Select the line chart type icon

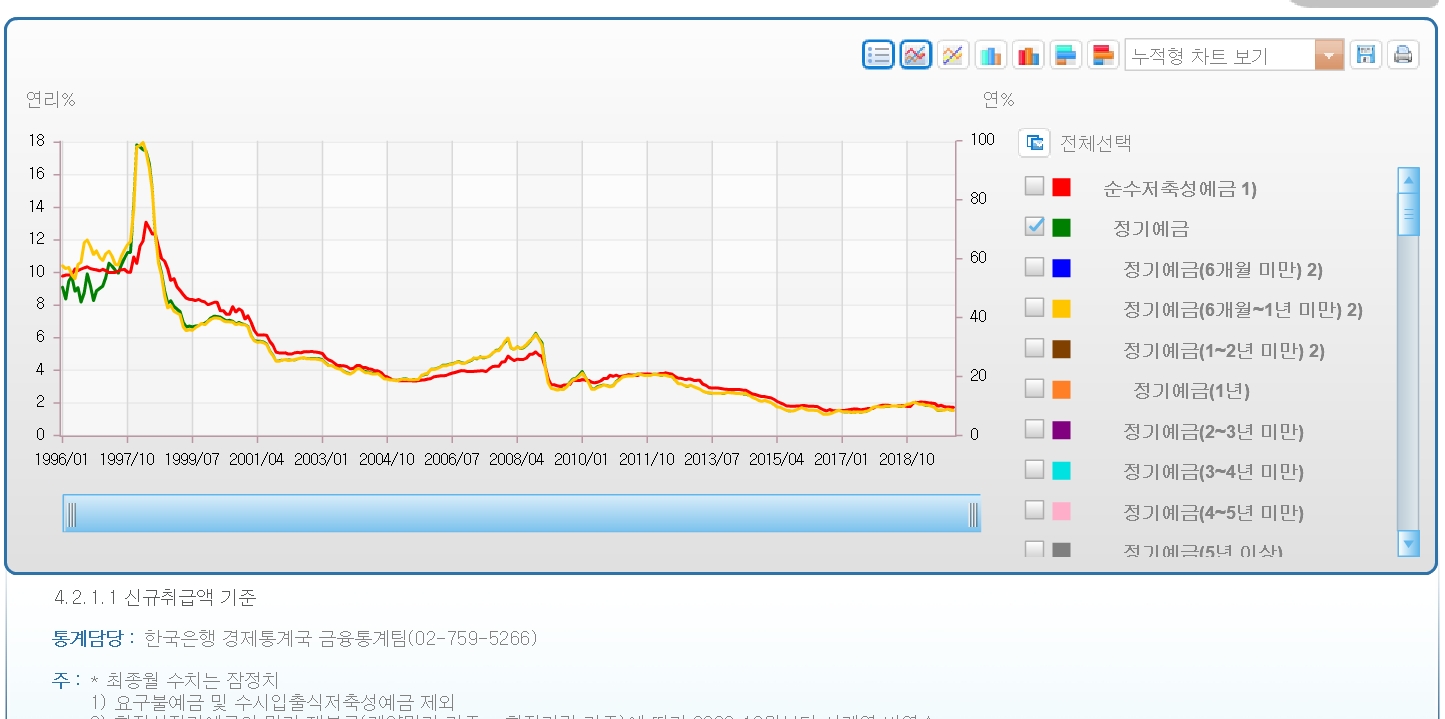[x=915, y=55]
